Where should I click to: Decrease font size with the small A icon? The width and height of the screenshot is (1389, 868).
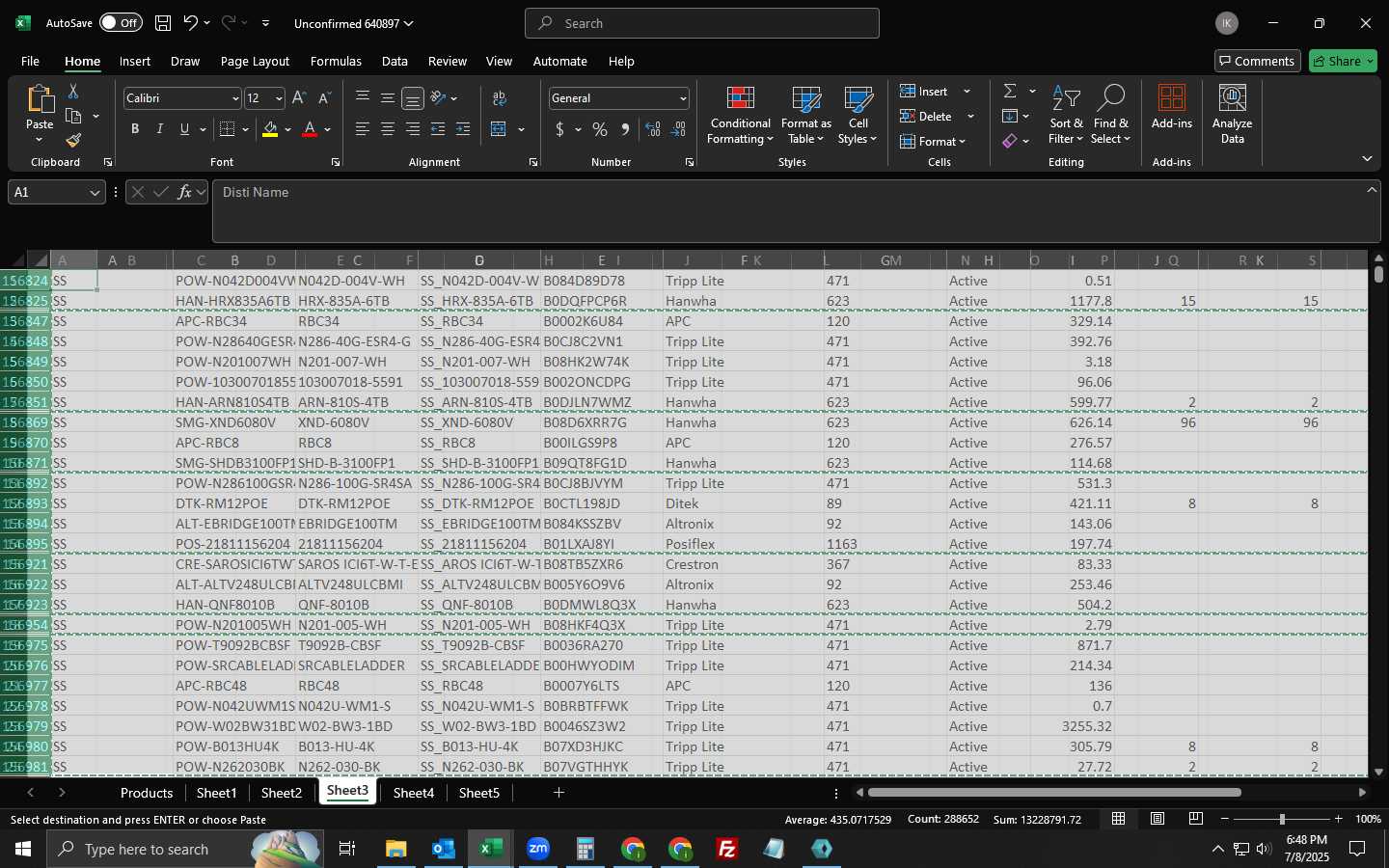pos(324,98)
